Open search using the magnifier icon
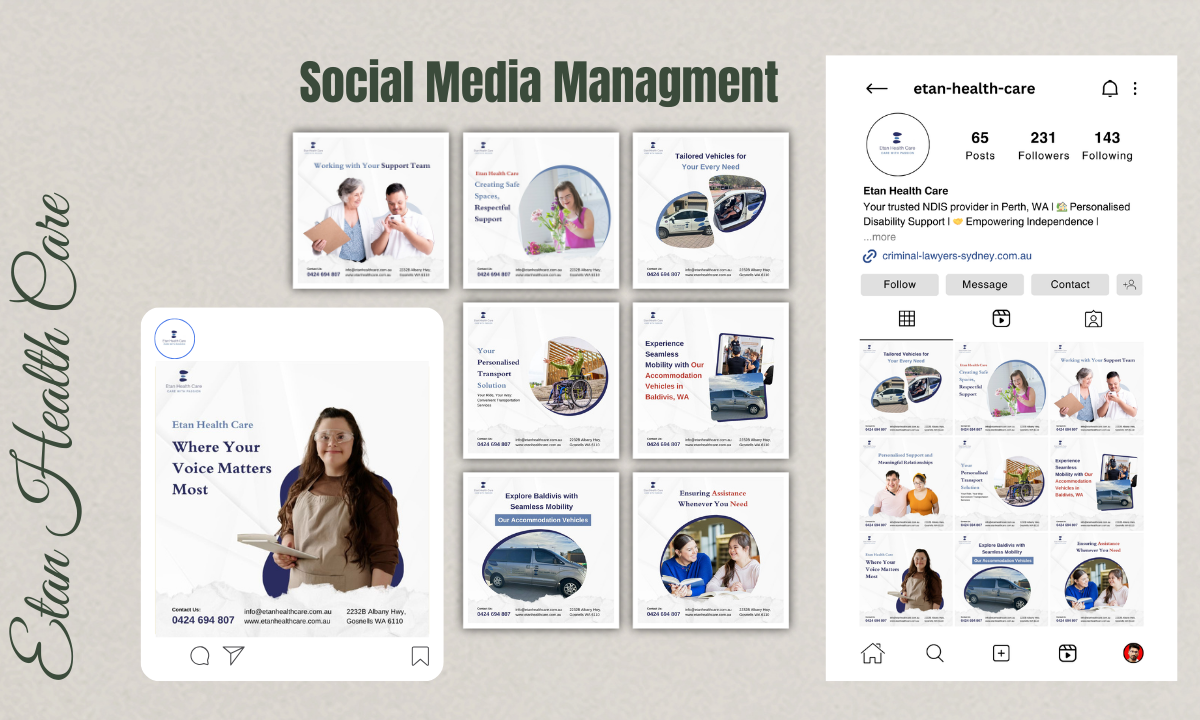Screen dimensions: 1200x720 935,652
